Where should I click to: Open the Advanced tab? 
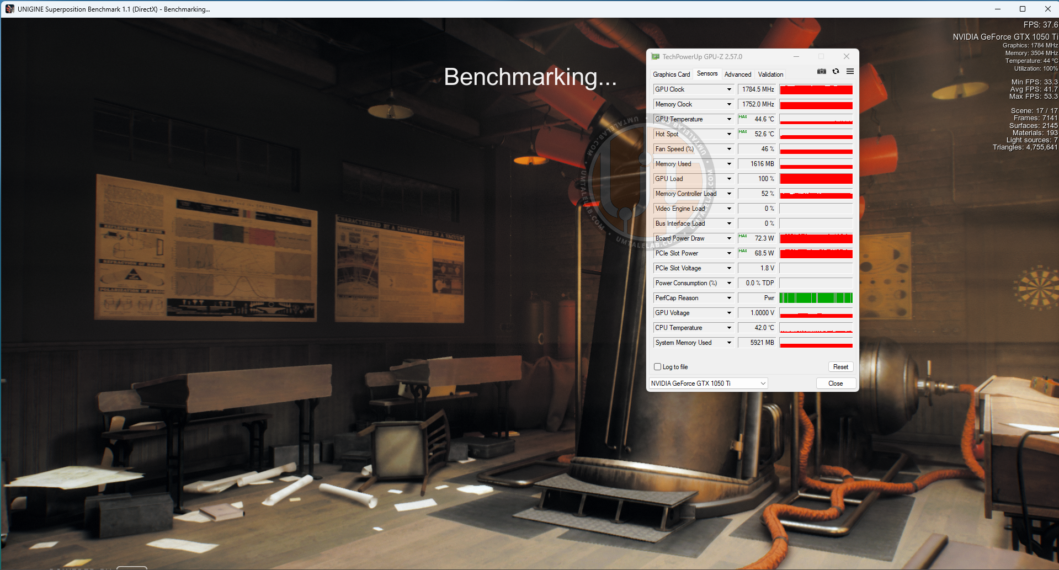(738, 74)
